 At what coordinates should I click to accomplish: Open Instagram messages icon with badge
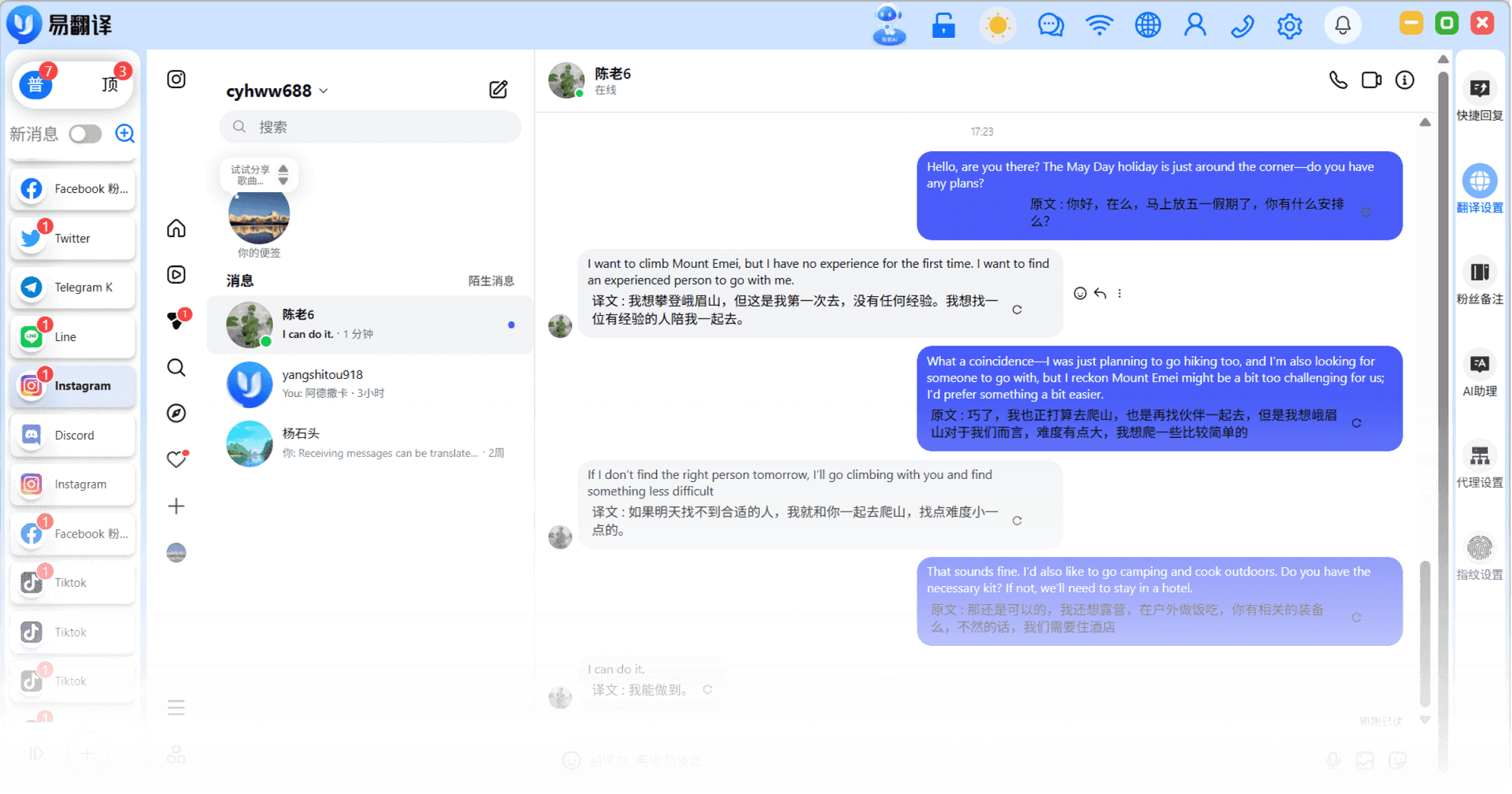176,321
